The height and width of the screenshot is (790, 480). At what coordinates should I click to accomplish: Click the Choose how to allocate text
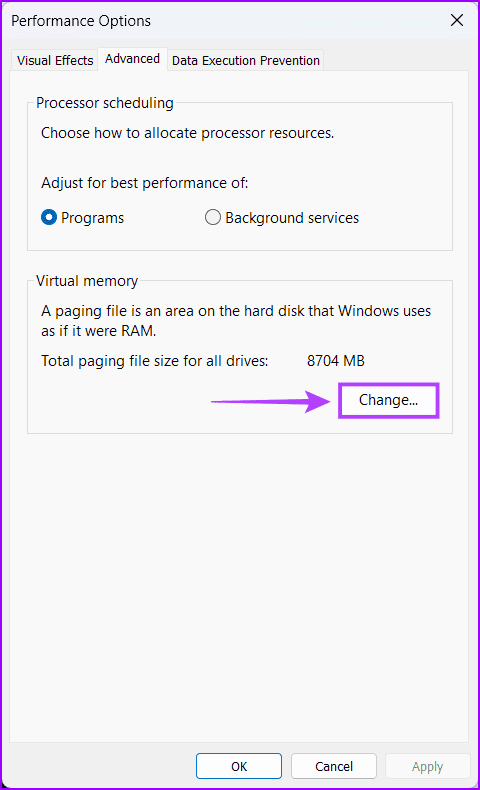click(187, 133)
